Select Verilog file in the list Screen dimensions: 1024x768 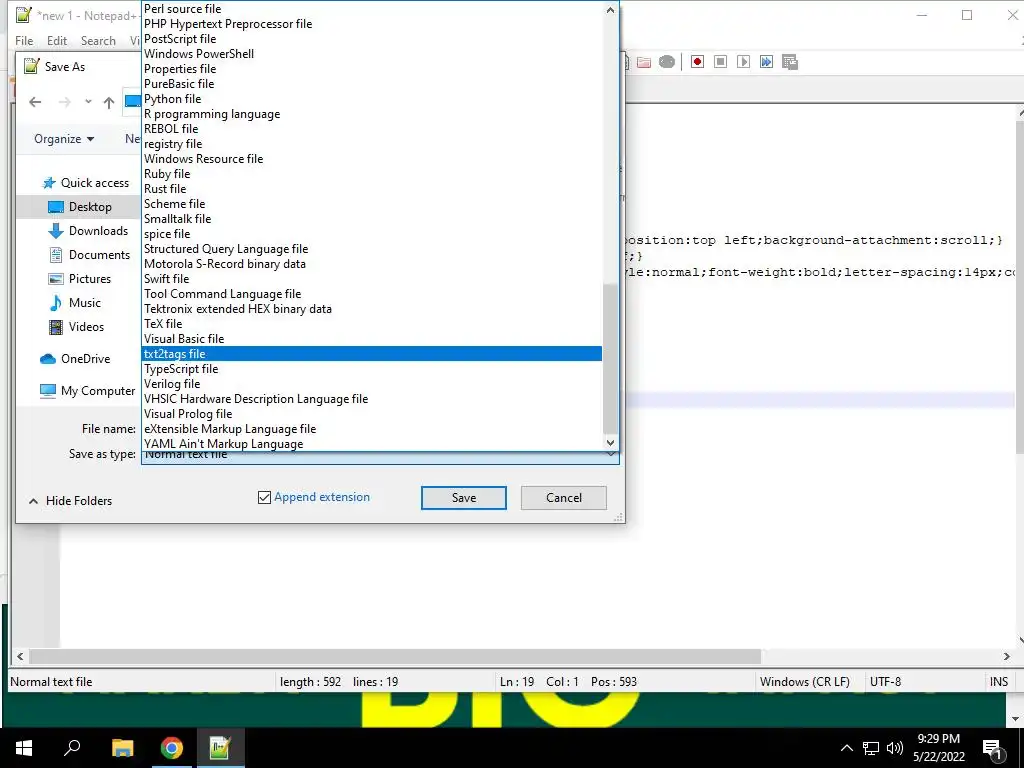coord(372,384)
